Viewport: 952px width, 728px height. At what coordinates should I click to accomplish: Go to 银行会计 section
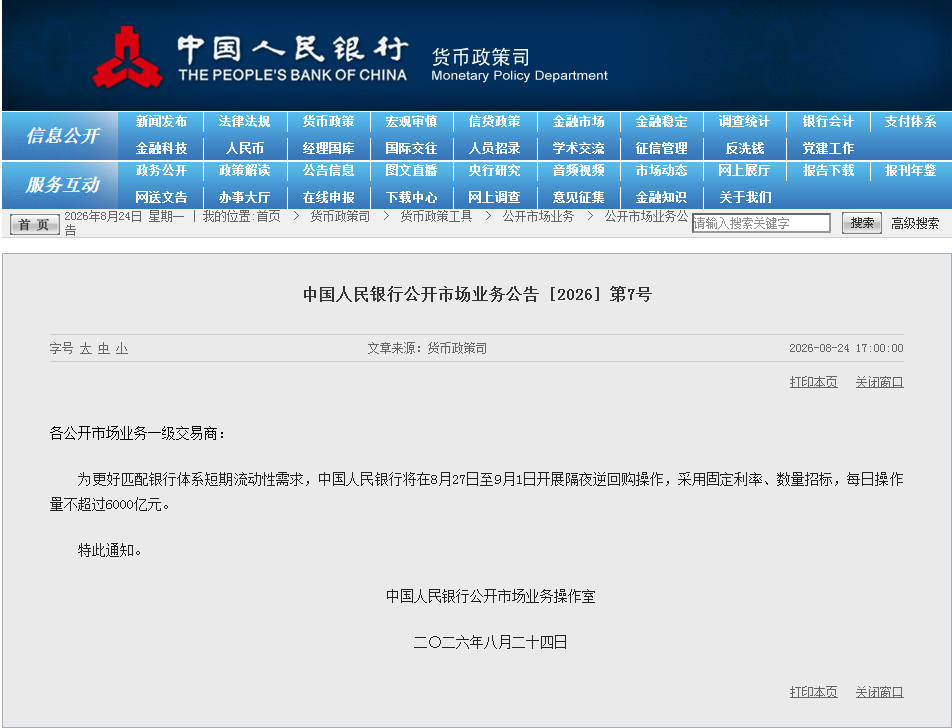[x=828, y=121]
